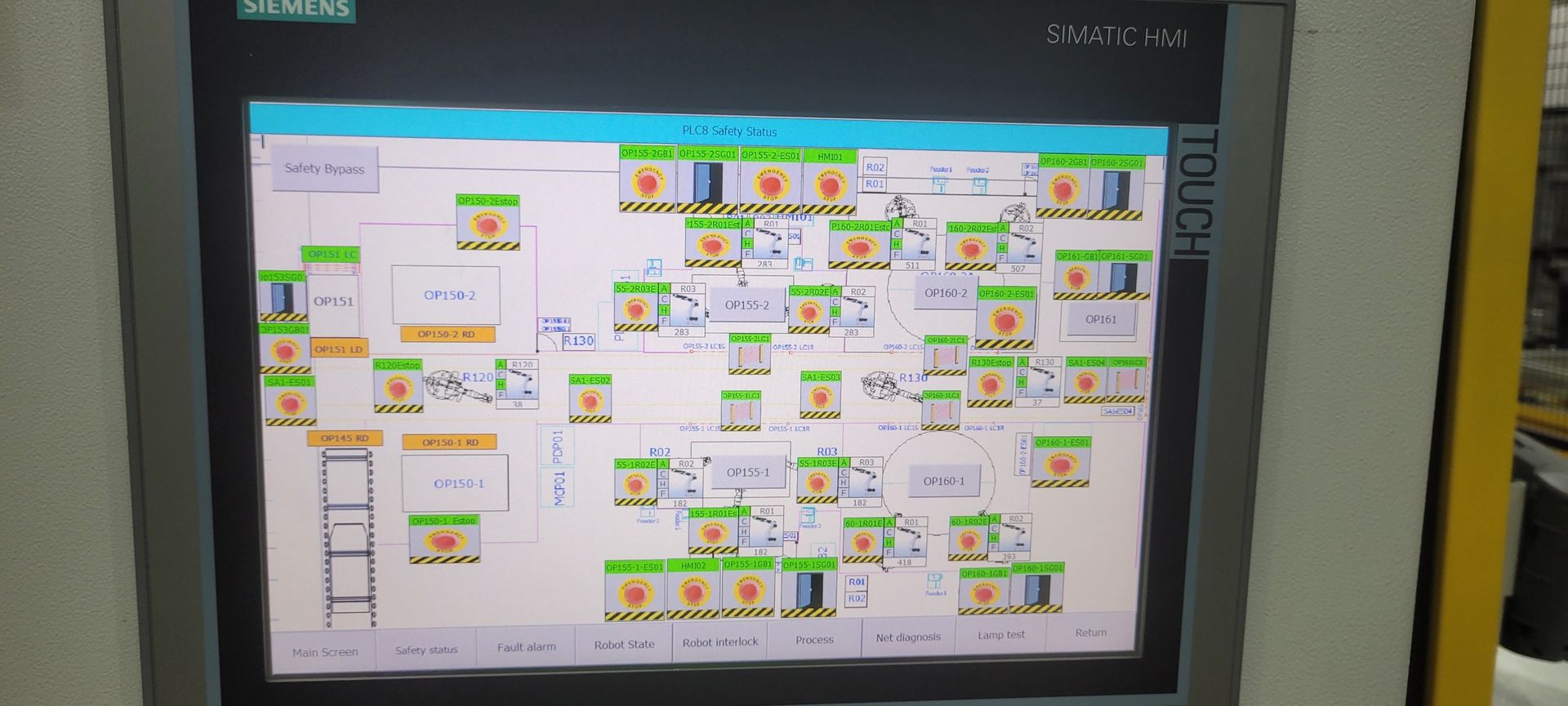
Task: Open the OP155-2LC1 light curtain icon
Action: pos(749,358)
